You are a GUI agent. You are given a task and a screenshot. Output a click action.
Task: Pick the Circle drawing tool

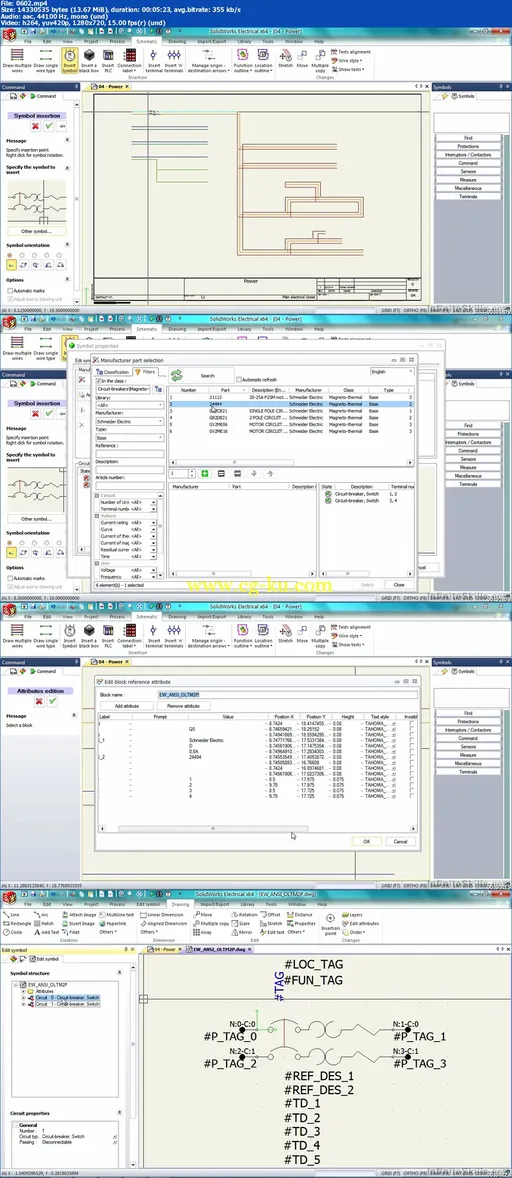click(x=14, y=932)
